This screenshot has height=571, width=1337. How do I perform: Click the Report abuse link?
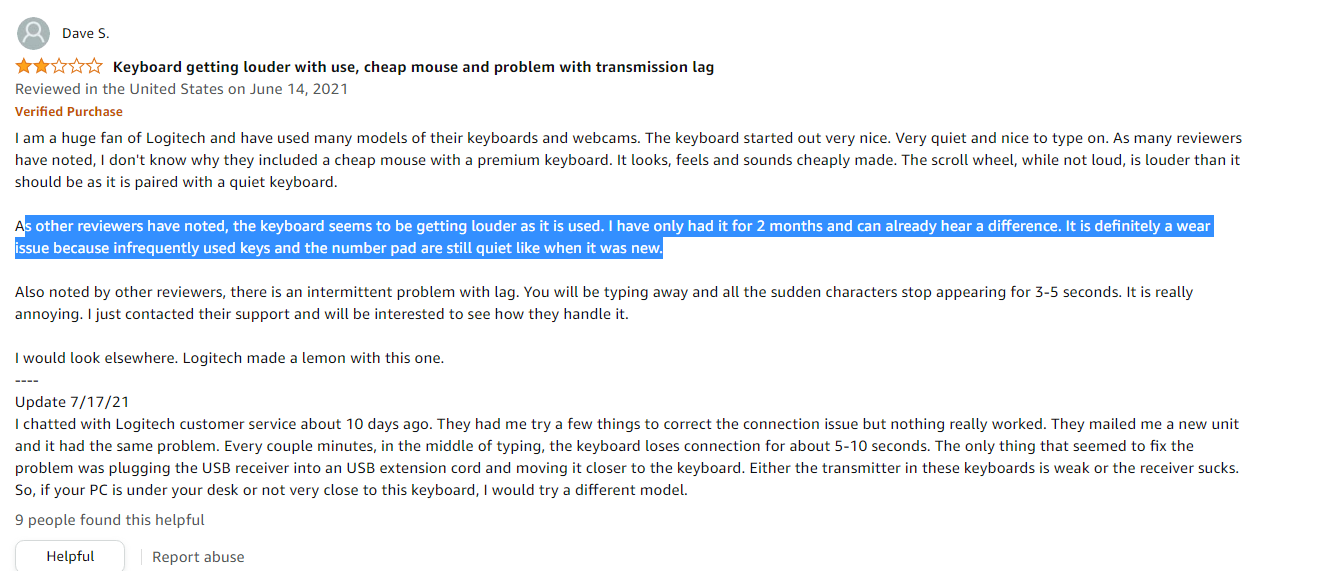(x=198, y=557)
